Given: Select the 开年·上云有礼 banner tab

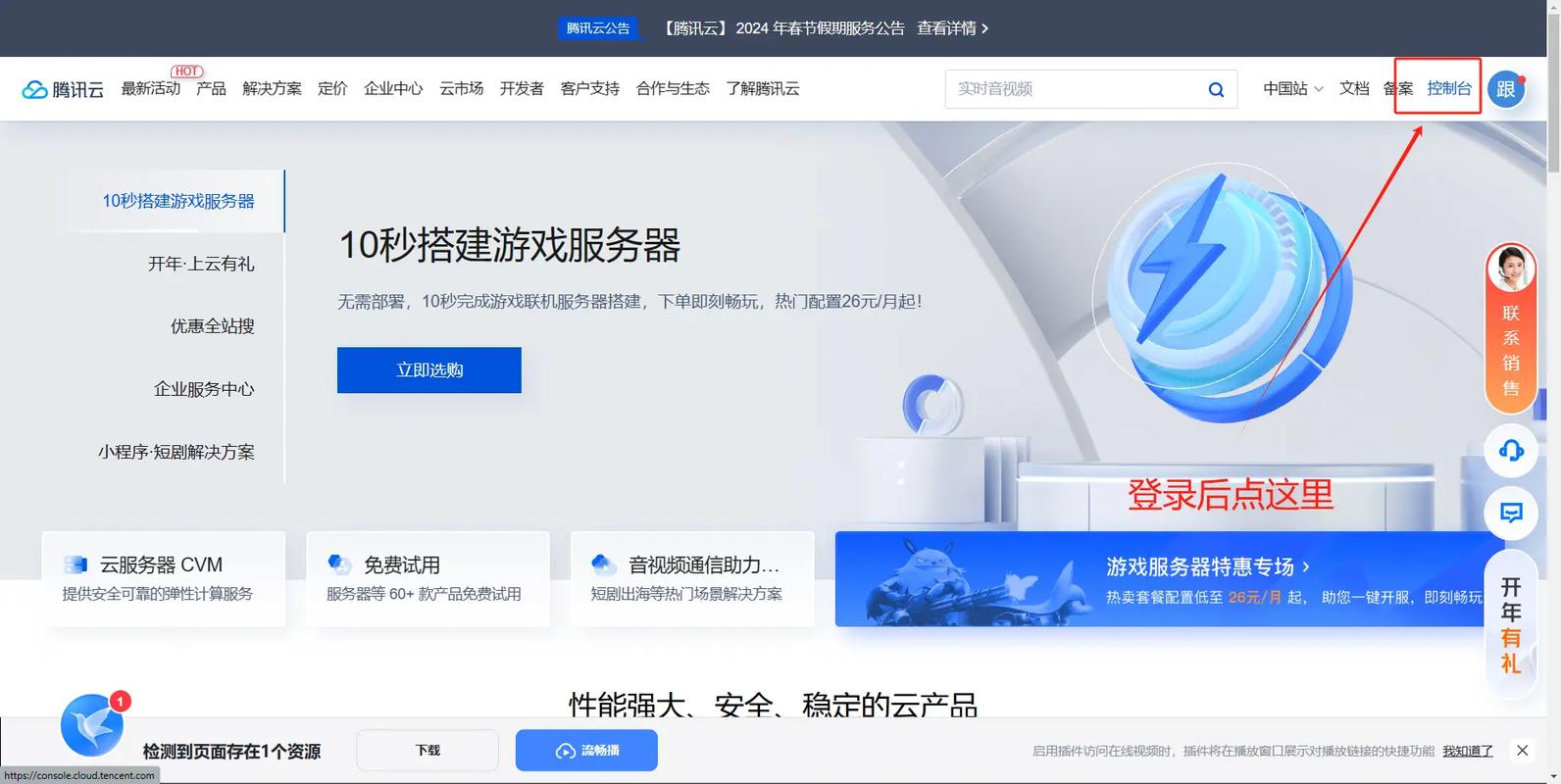Looking at the screenshot, I should [201, 264].
